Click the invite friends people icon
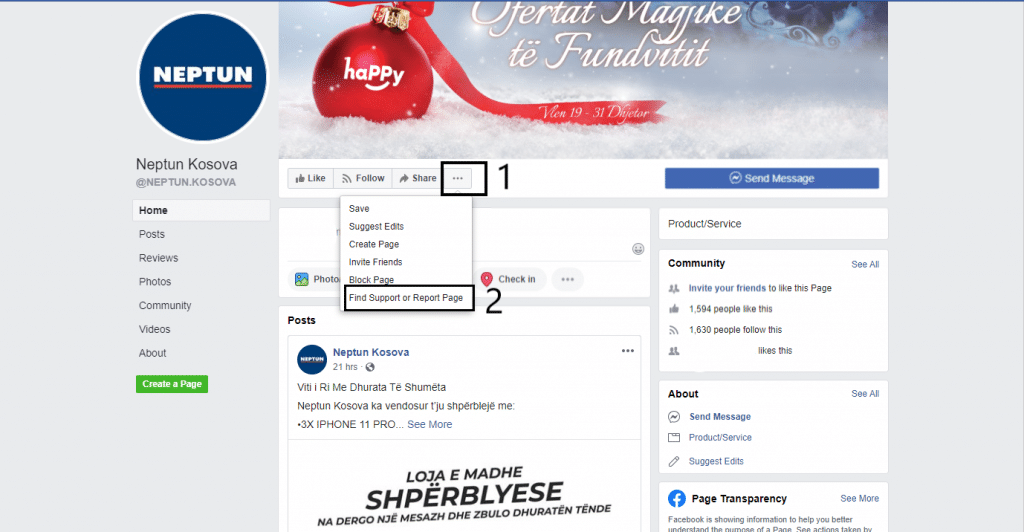Viewport: 1024px width, 532px height. pos(674,288)
